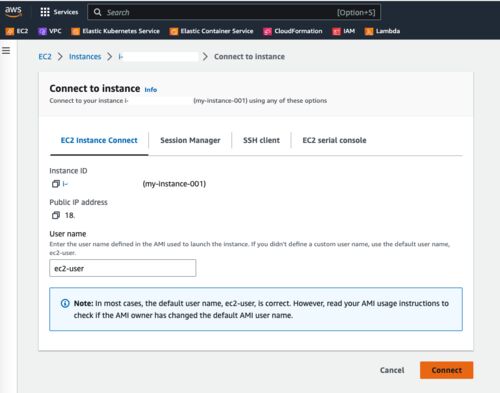Switch to the EC2 serial console tab
Screen dimensions: 500x393
point(334,140)
